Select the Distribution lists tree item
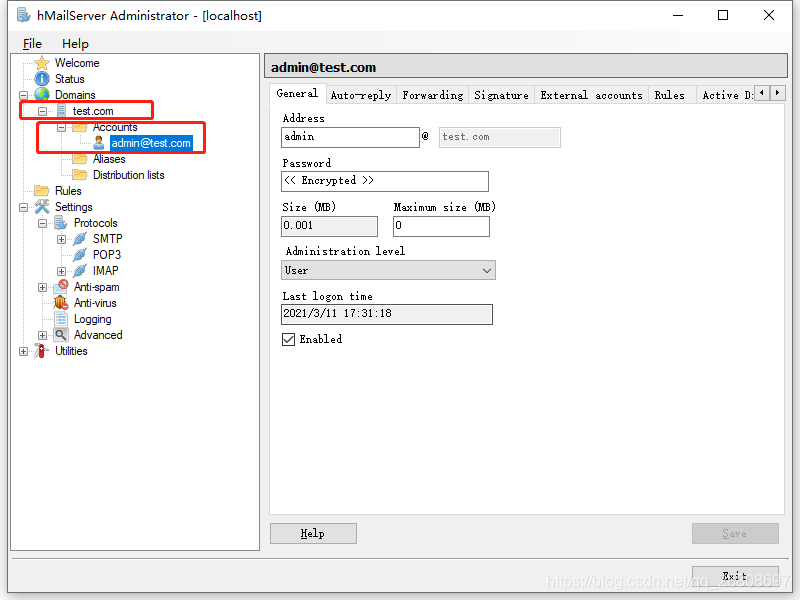800x600 pixels. click(x=129, y=175)
